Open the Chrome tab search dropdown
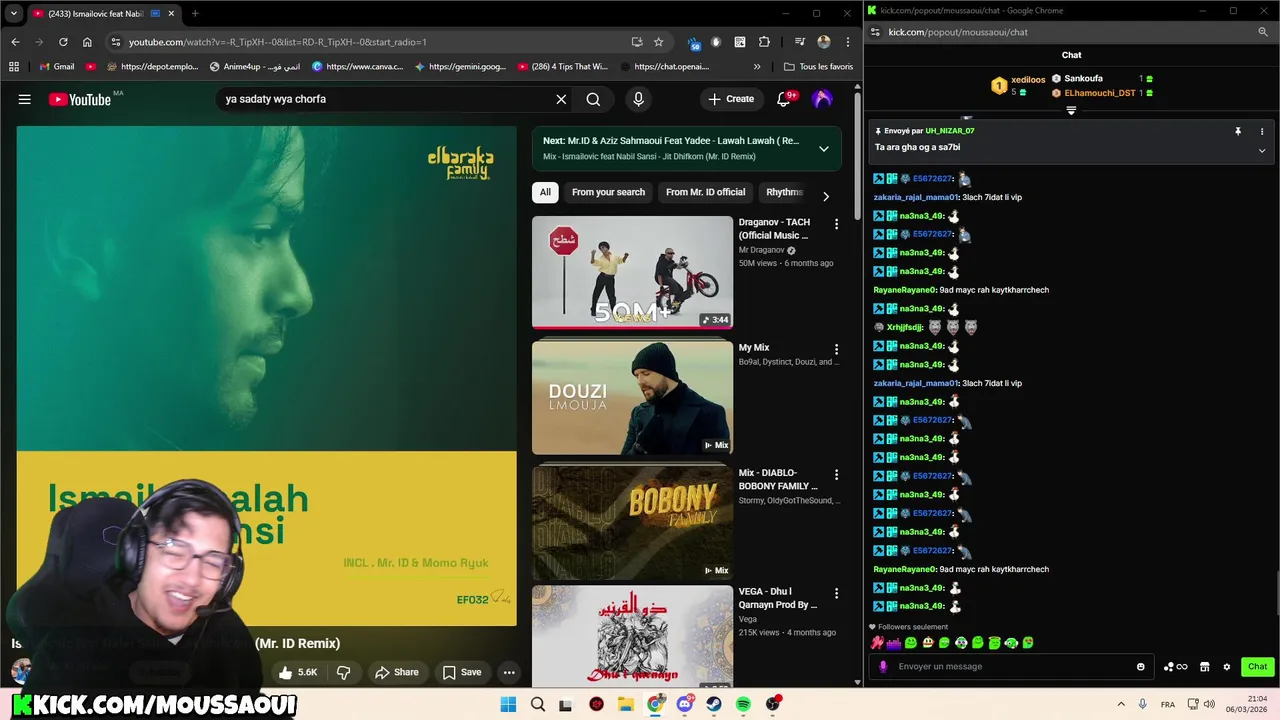 pyautogui.click(x=13, y=13)
